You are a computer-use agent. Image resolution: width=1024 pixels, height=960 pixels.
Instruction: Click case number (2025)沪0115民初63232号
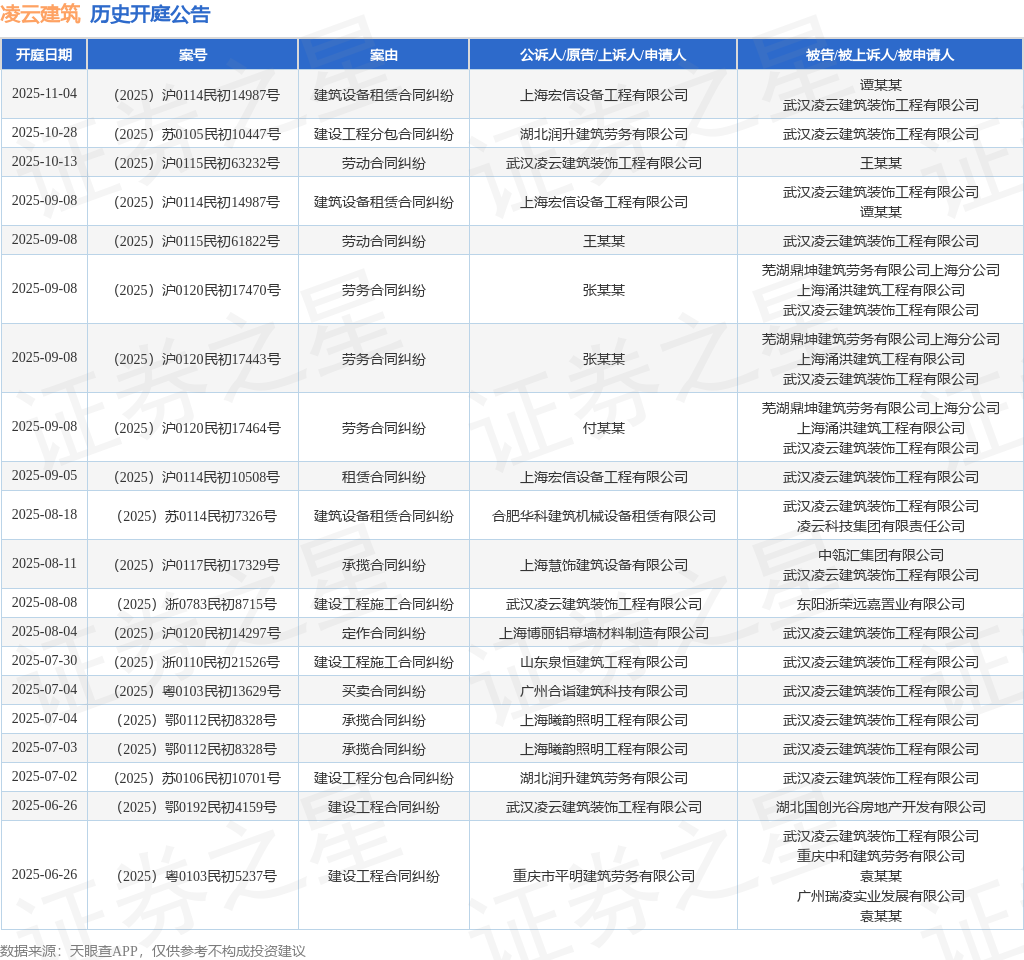[197, 163]
